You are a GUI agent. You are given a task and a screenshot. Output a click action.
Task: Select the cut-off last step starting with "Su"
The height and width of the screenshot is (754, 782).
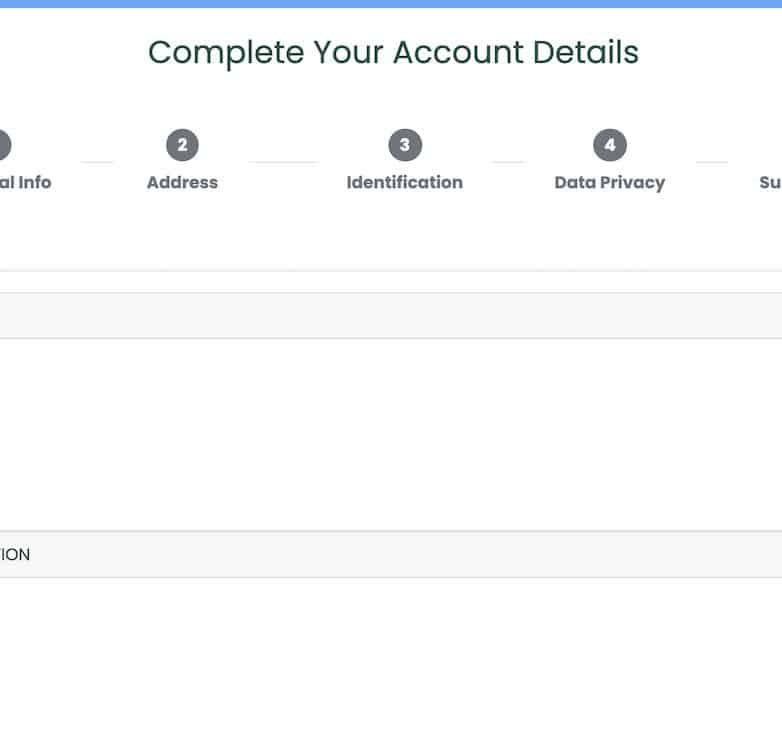click(x=770, y=182)
